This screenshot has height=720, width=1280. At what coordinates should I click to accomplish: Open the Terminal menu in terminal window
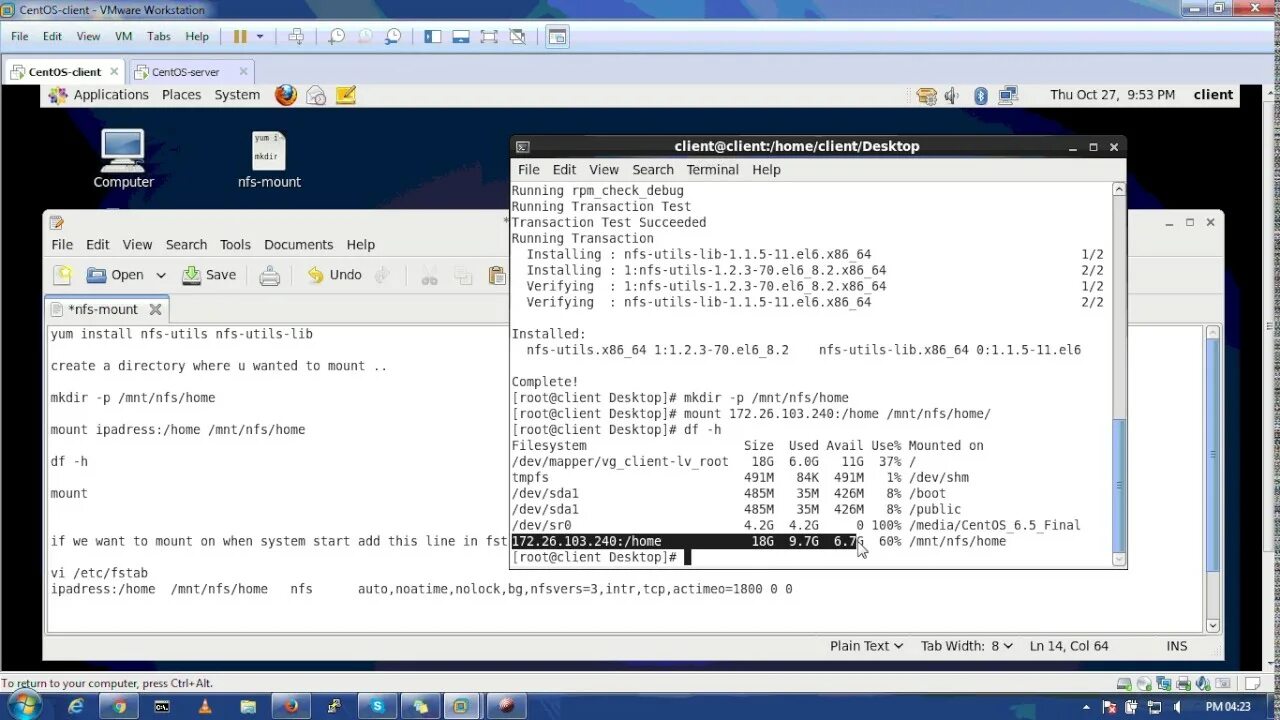pos(712,170)
